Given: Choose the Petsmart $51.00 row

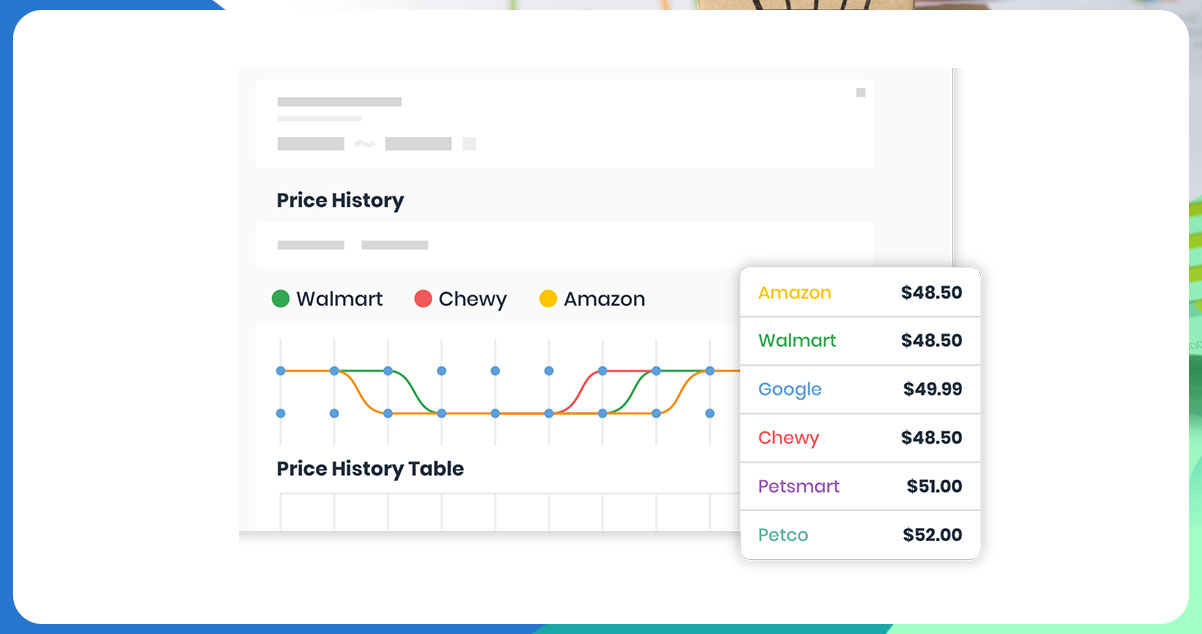Looking at the screenshot, I should pyautogui.click(x=860, y=486).
